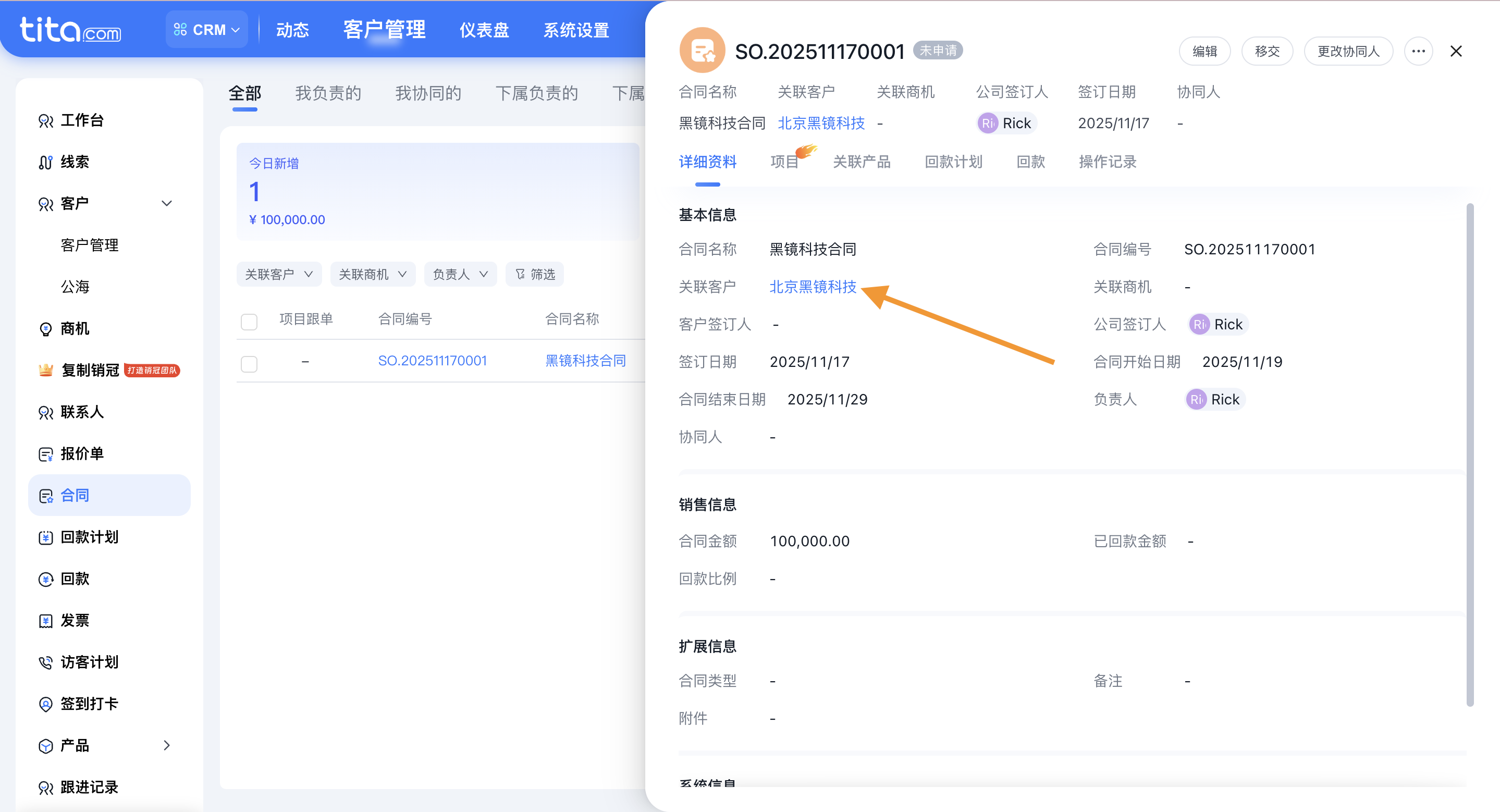Screen dimensions: 1500x812
Task: Open the 签到打卡 check-in section
Action: point(89,703)
